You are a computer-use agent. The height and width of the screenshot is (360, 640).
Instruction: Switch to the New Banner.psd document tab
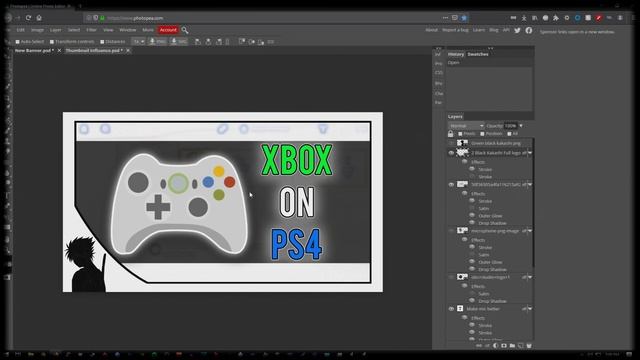pyautogui.click(x=34, y=50)
